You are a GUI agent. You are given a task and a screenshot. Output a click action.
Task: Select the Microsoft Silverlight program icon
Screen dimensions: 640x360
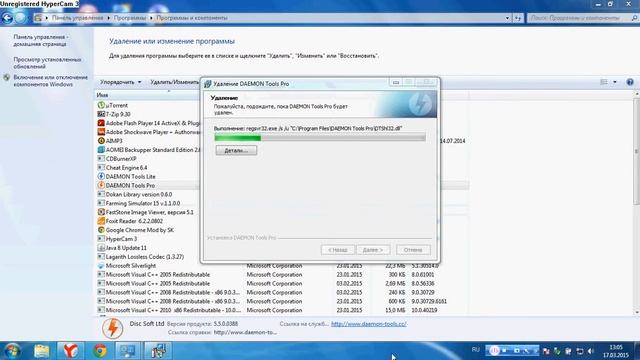(101, 266)
